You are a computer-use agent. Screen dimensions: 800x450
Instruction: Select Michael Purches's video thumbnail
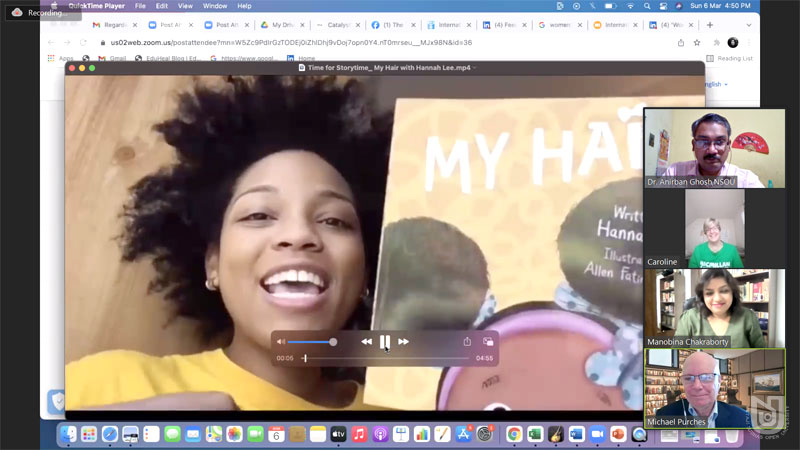click(714, 388)
